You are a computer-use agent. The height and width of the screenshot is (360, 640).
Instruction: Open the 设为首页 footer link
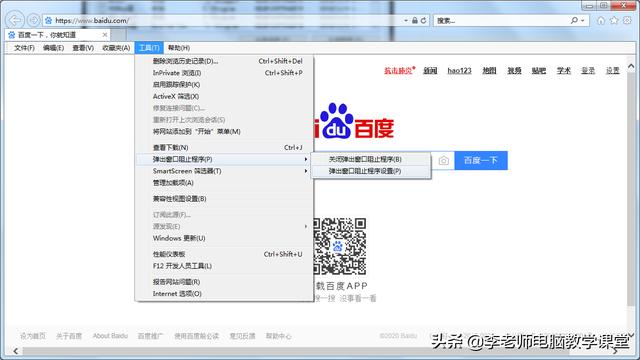click(x=33, y=336)
